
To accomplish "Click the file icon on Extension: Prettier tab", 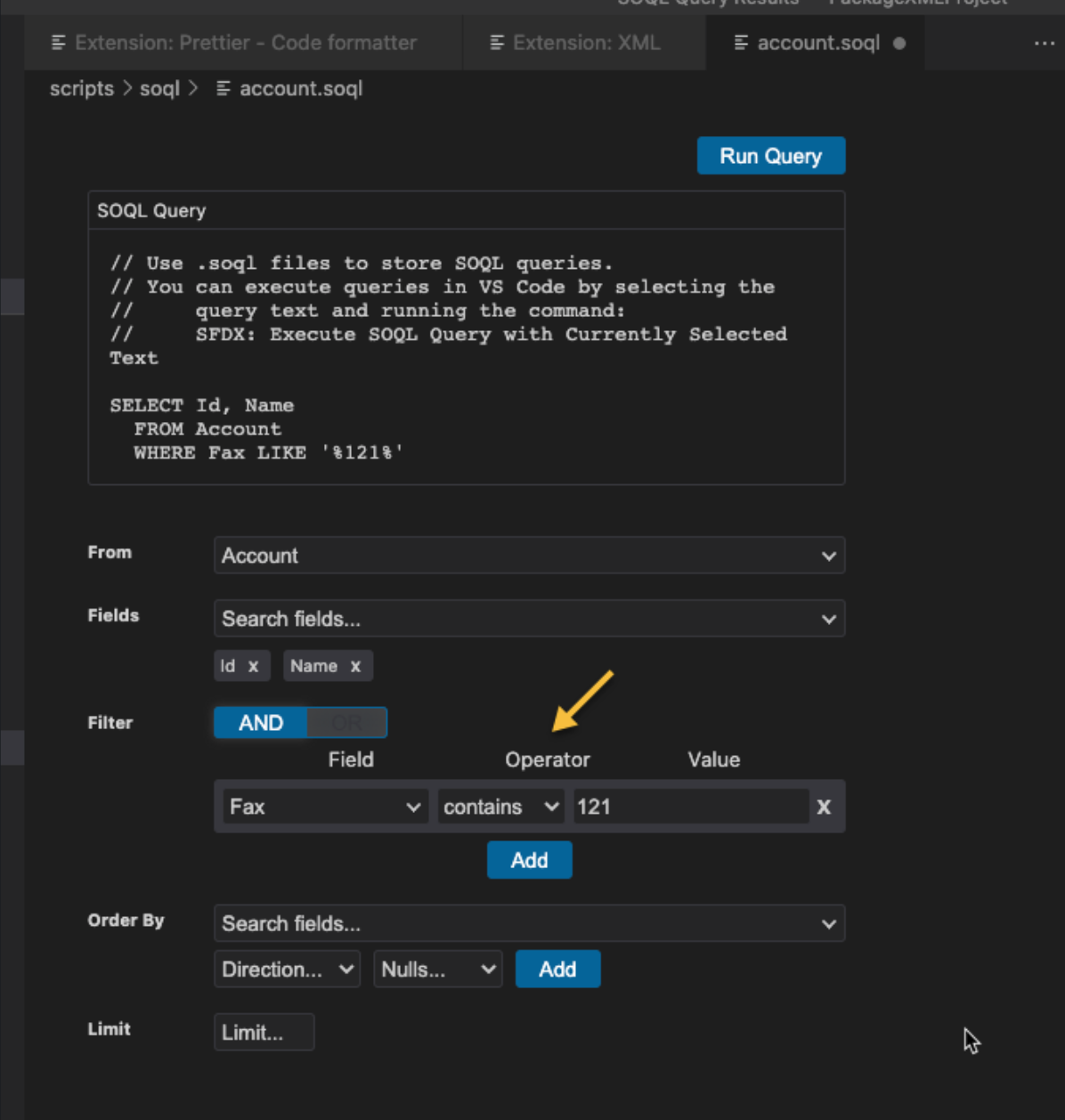I will [59, 42].
